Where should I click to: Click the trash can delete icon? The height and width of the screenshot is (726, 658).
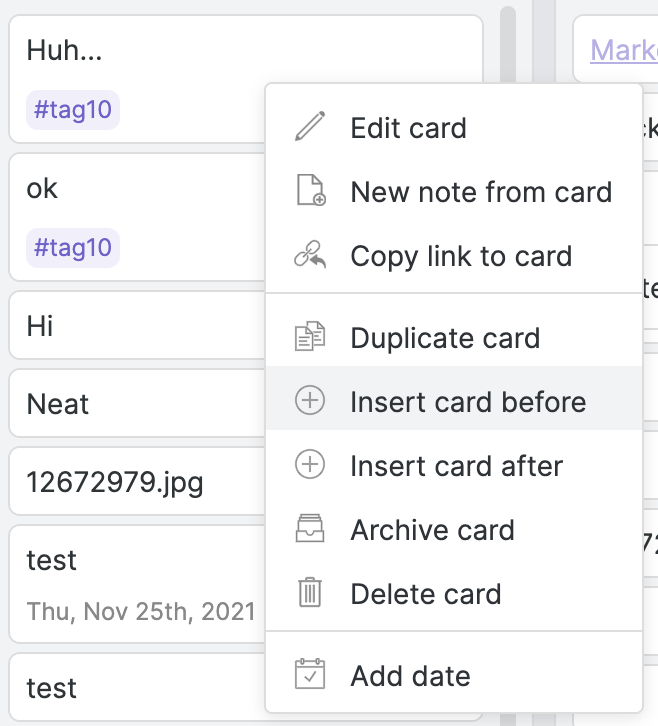[310, 592]
